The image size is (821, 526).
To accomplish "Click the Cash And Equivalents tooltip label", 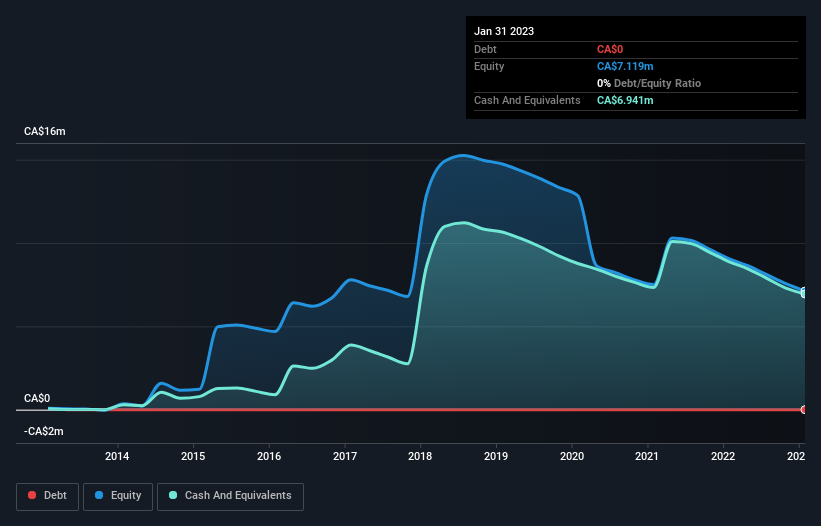I will tap(527, 100).
